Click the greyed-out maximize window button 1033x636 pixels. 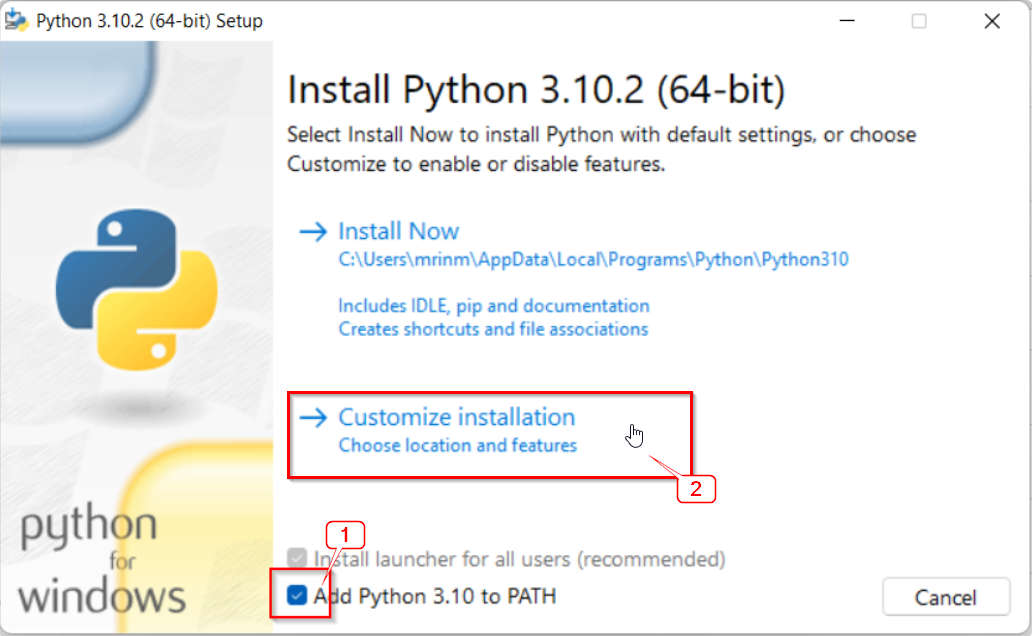(x=919, y=21)
